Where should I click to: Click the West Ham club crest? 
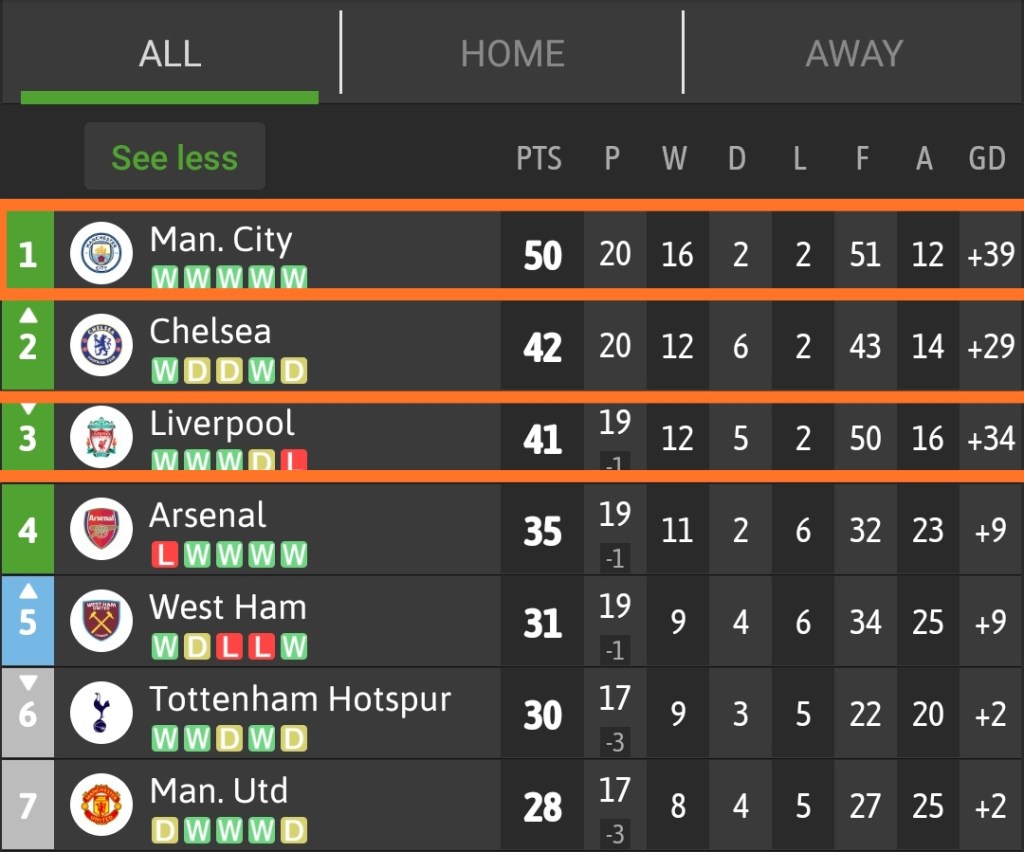coord(102,621)
